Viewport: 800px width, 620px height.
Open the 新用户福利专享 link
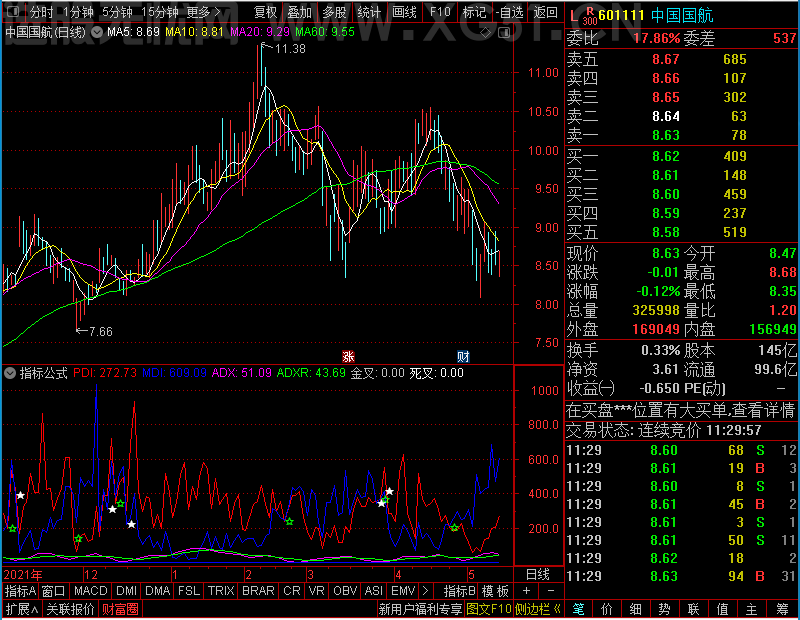point(420,609)
